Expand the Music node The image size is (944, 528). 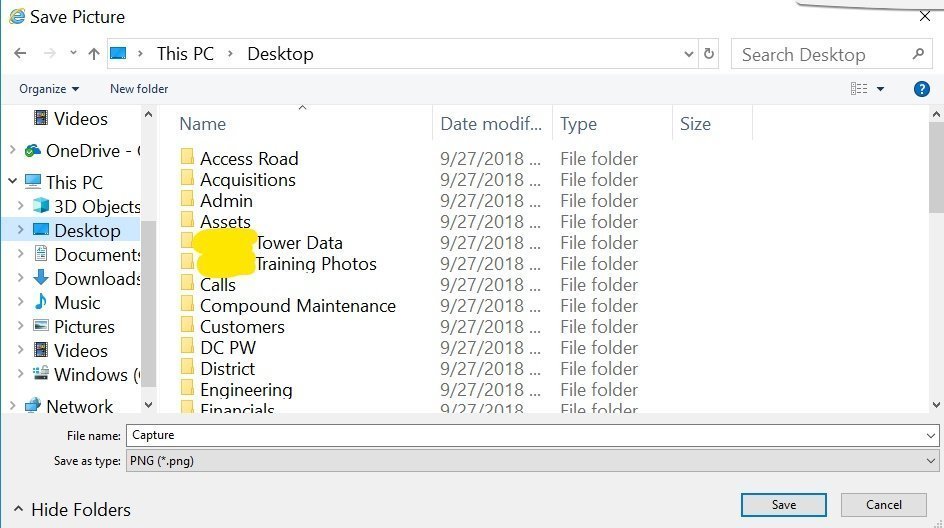[20, 302]
